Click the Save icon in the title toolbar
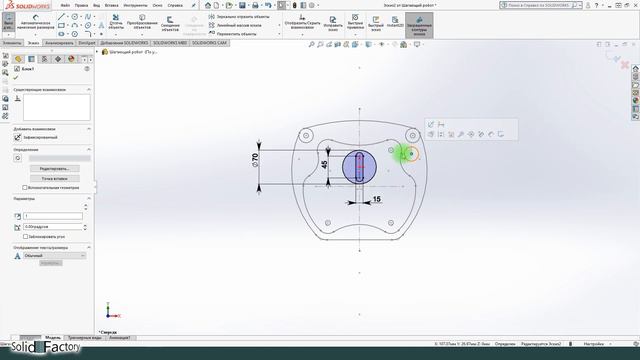 pos(242,5)
